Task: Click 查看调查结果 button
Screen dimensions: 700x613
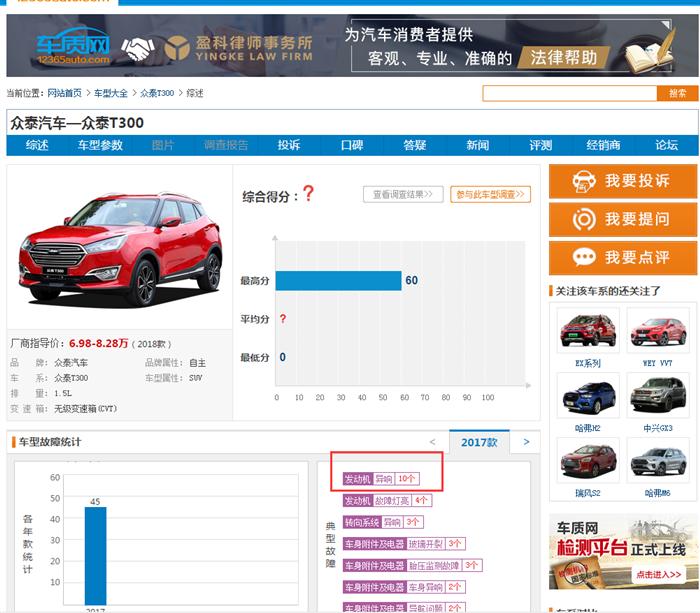Action: point(403,195)
